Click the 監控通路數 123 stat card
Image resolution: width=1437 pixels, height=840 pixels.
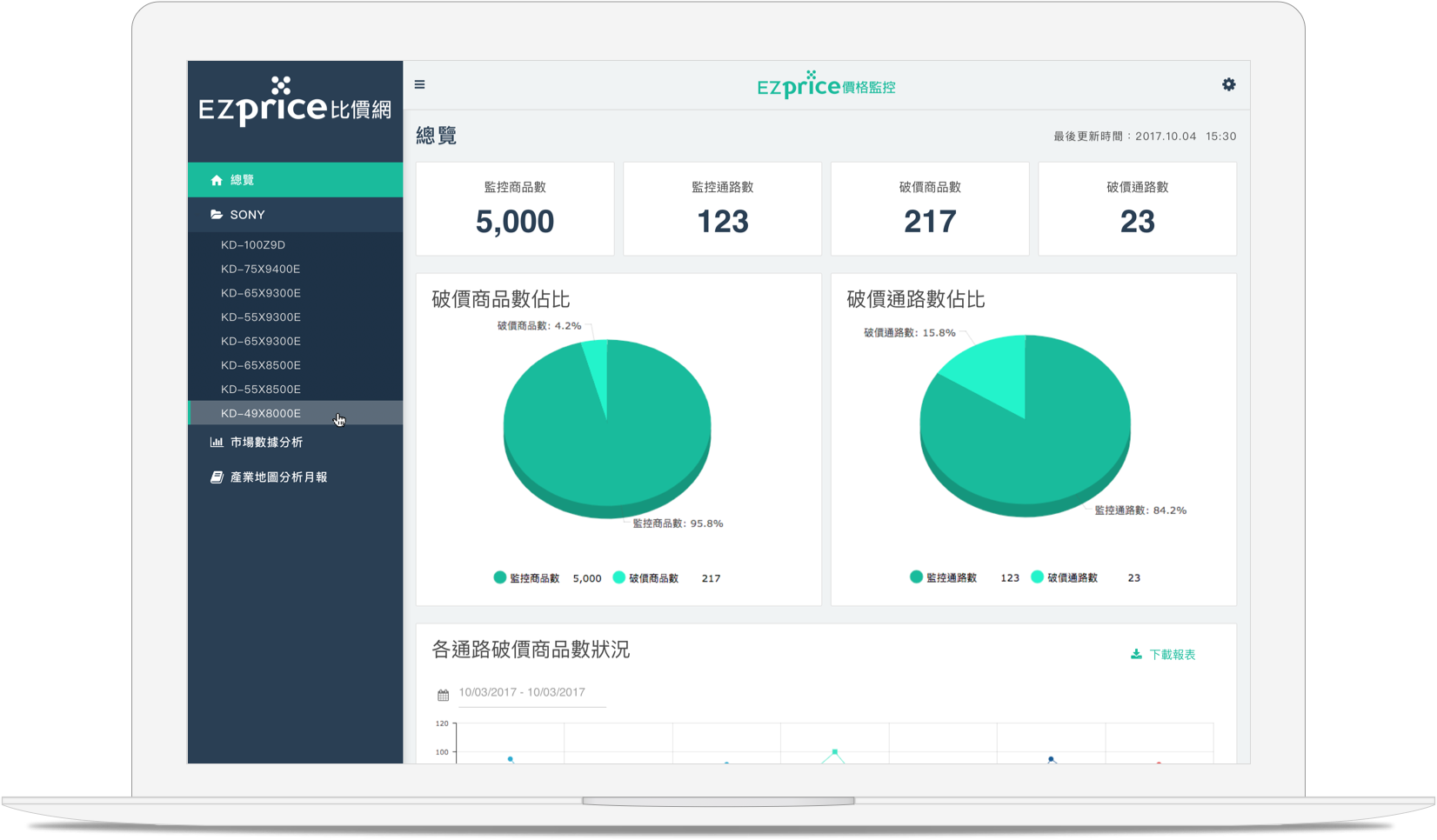722,209
